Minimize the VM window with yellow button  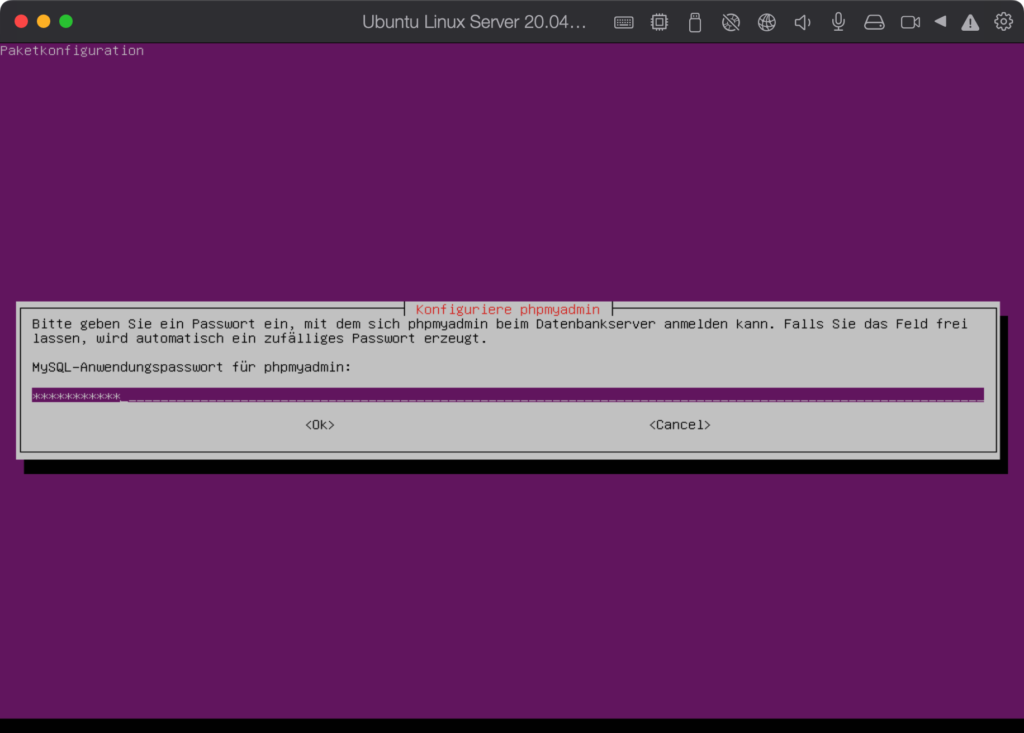(44, 22)
